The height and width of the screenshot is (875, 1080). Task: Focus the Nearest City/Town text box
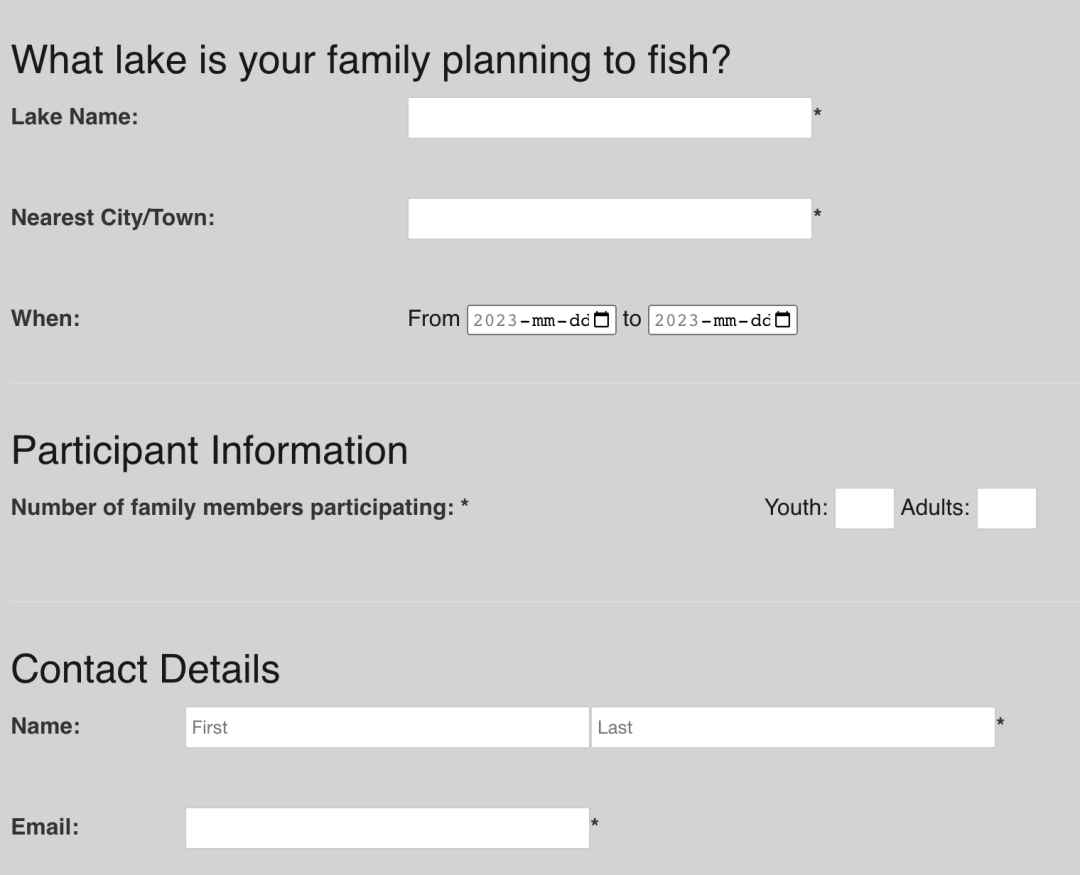(609, 219)
